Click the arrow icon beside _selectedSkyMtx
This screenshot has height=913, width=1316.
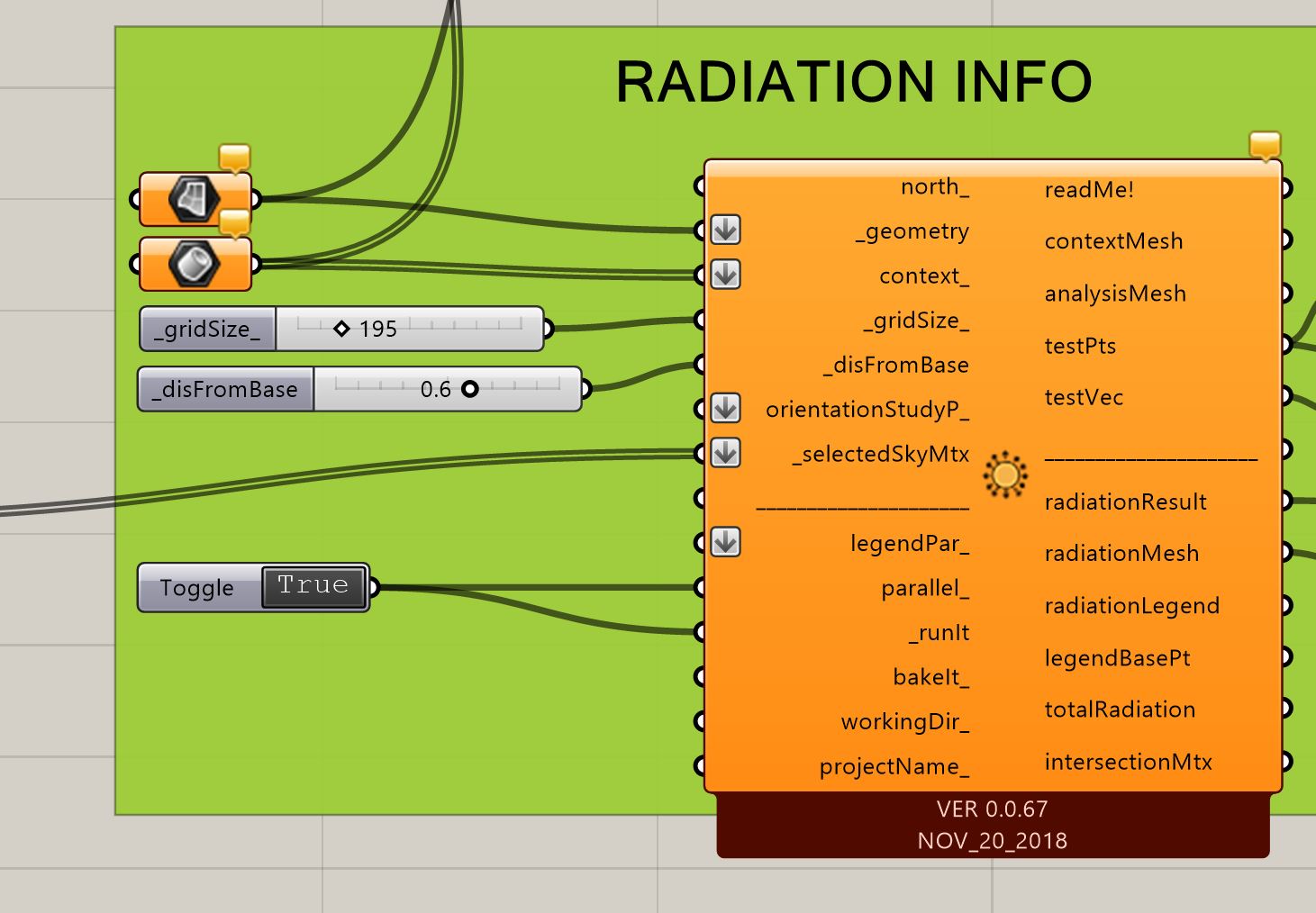[725, 453]
